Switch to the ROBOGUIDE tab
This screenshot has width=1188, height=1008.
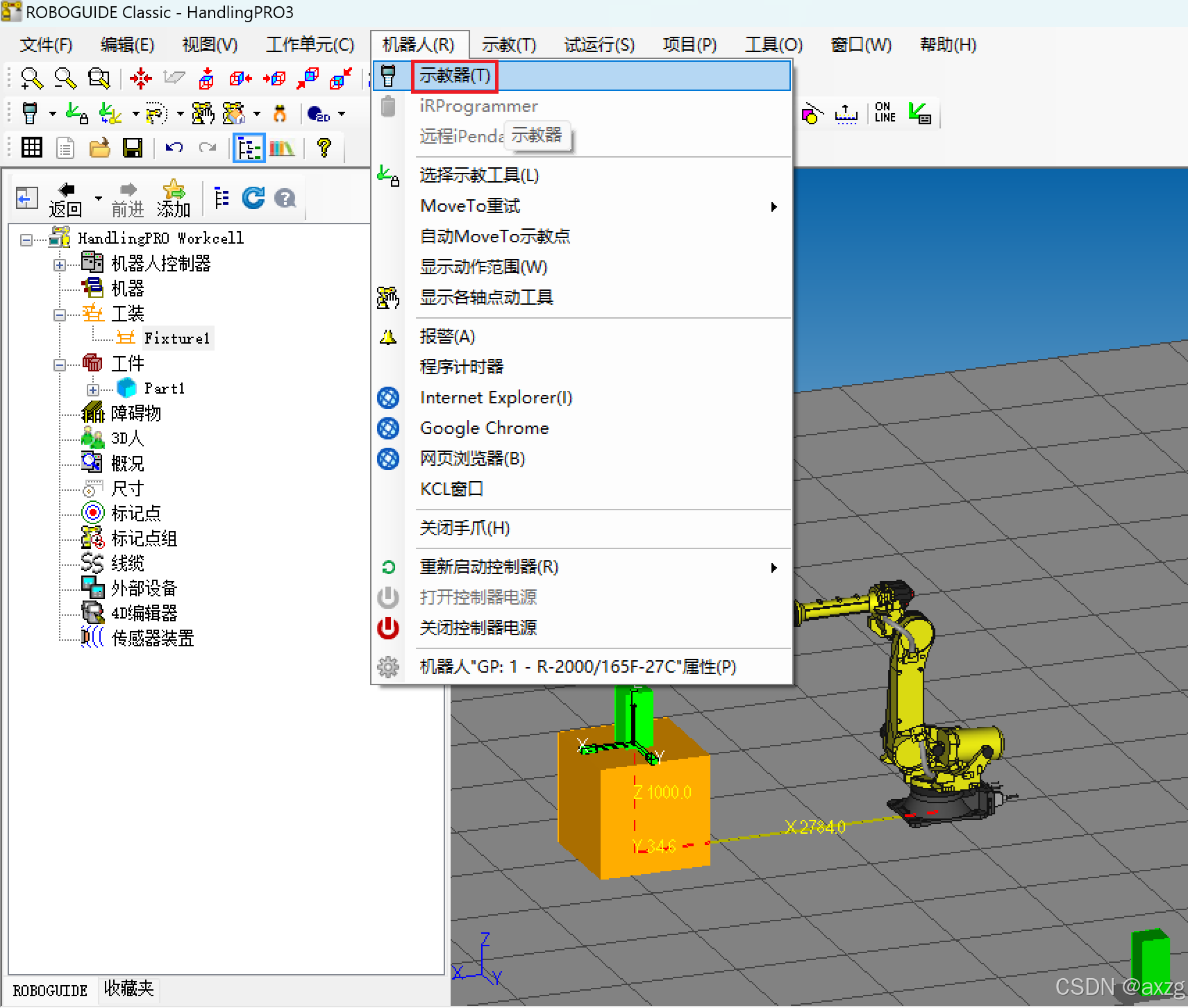point(50,990)
